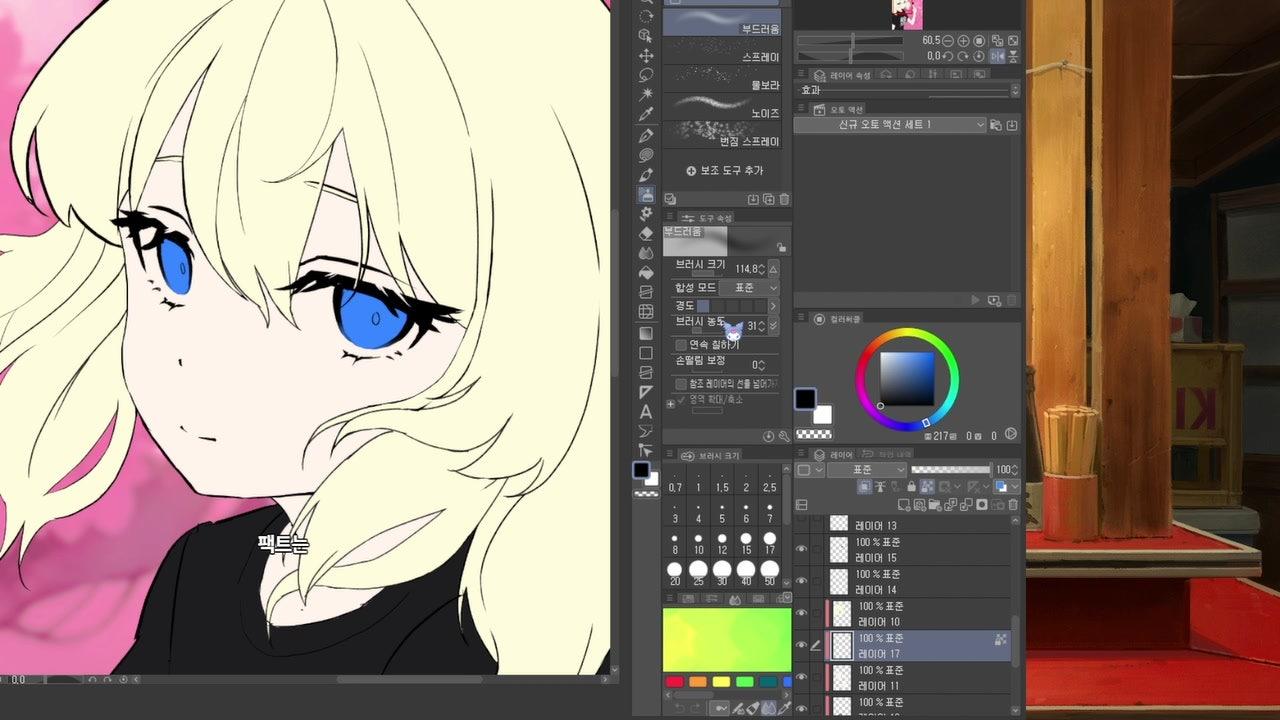This screenshot has height=720, width=1280.
Task: Open the 신규 오토 액션 세트 1 dropdown
Action: [890, 125]
